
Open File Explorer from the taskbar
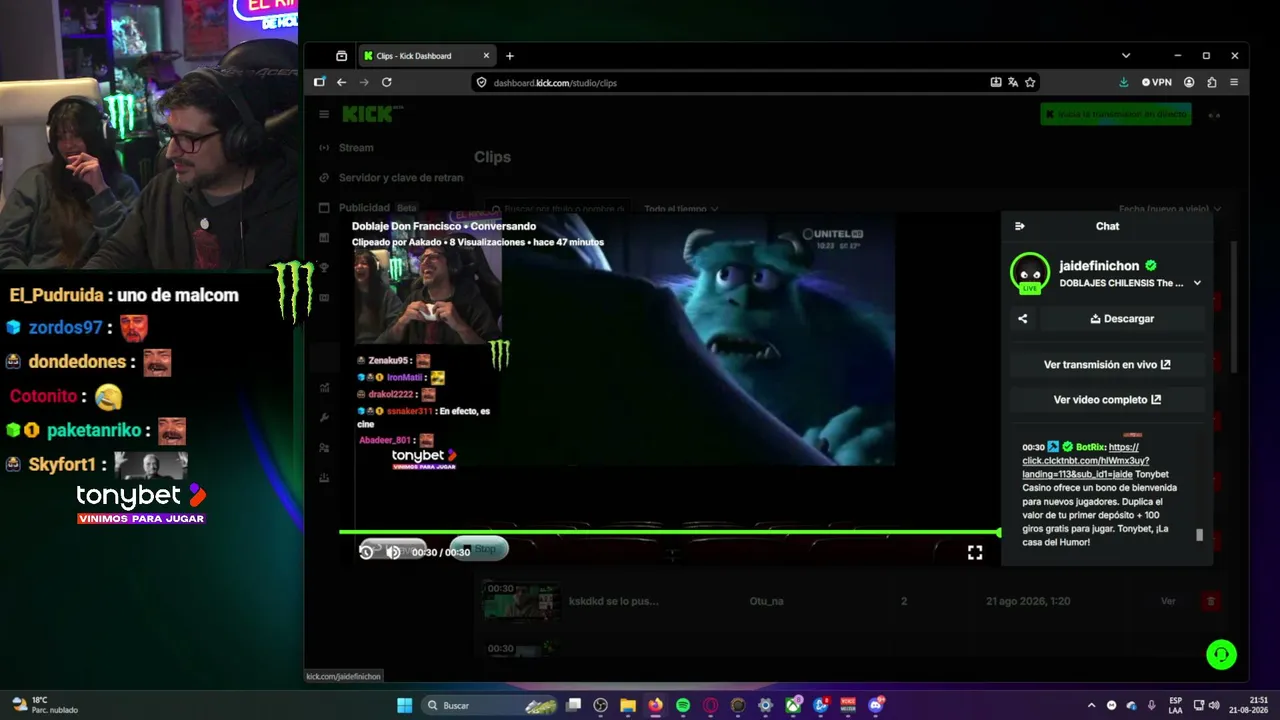pos(628,705)
